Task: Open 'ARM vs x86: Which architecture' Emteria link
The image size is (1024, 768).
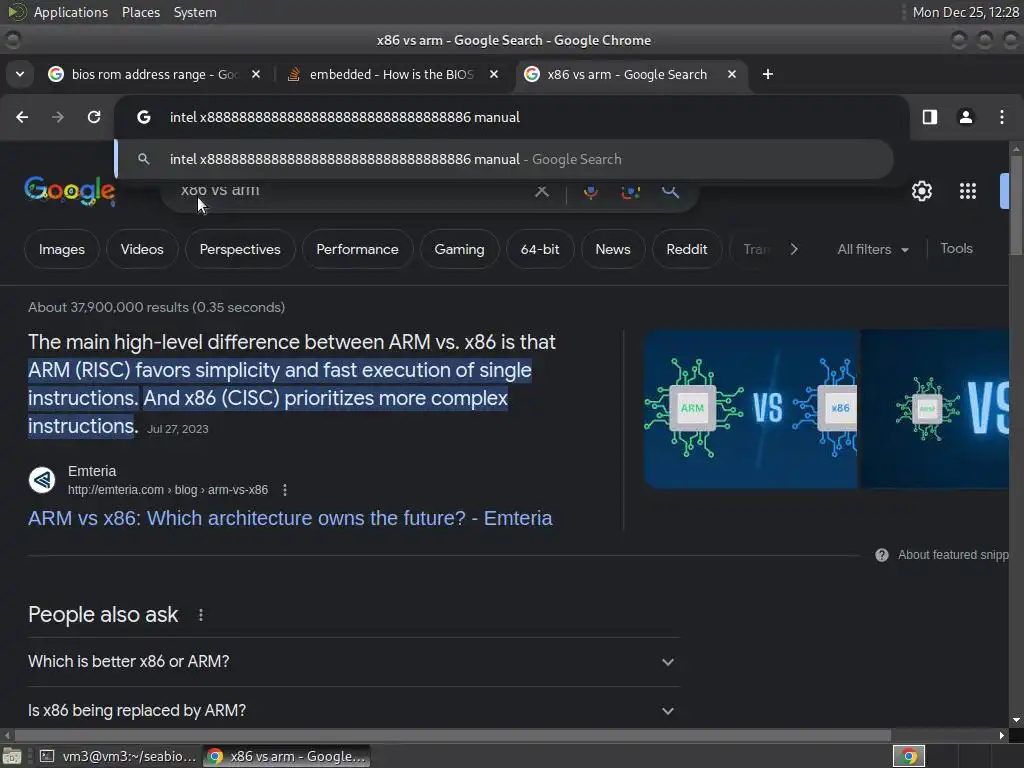Action: (x=290, y=518)
